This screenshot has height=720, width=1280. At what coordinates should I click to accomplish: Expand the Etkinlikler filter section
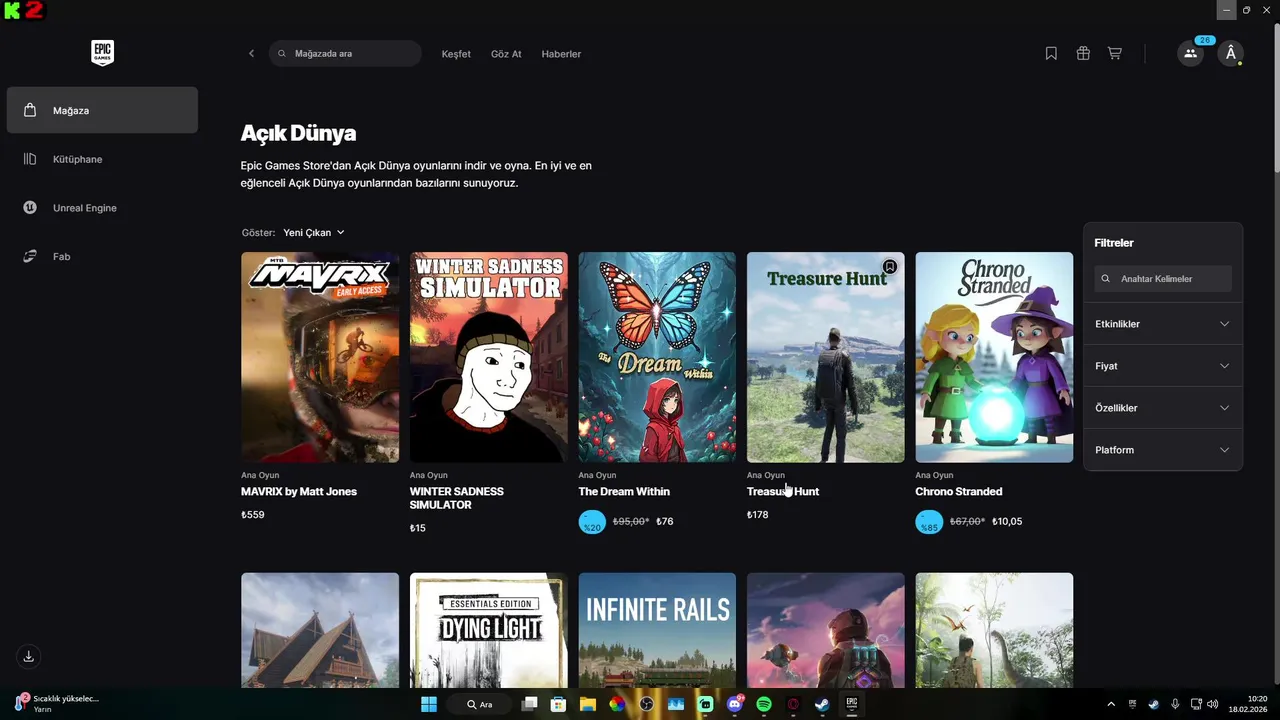coord(1163,324)
